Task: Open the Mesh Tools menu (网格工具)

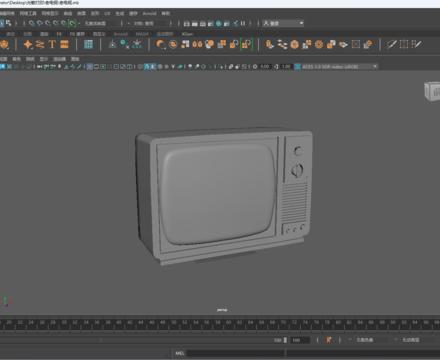Action: [x=28, y=13]
